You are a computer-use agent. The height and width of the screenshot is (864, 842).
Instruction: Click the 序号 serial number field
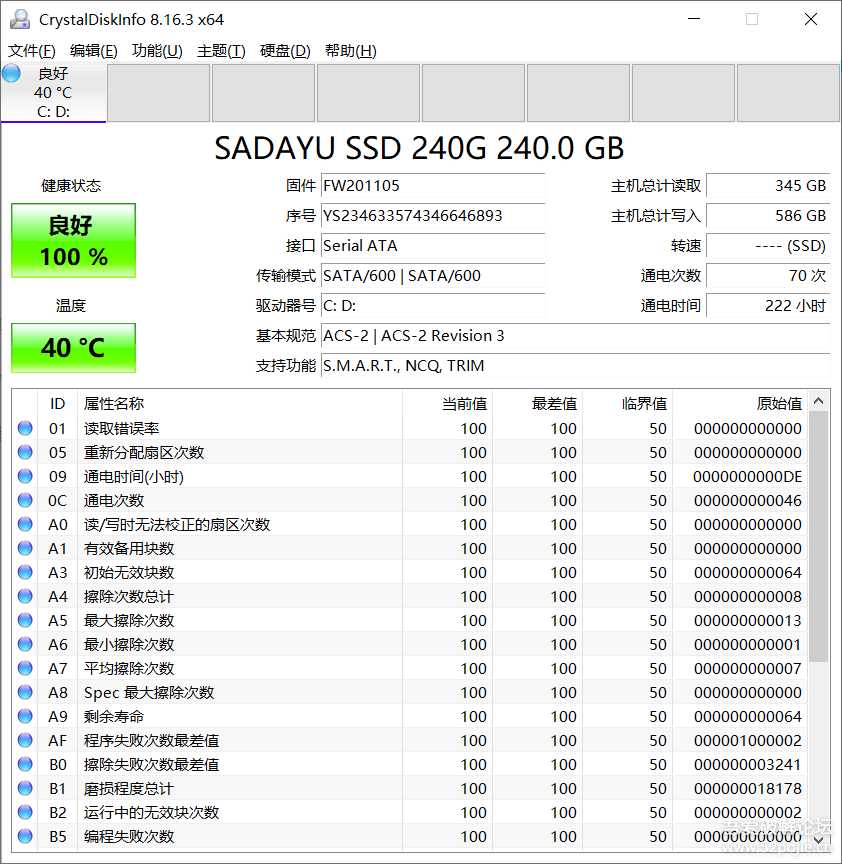pyautogui.click(x=432, y=216)
